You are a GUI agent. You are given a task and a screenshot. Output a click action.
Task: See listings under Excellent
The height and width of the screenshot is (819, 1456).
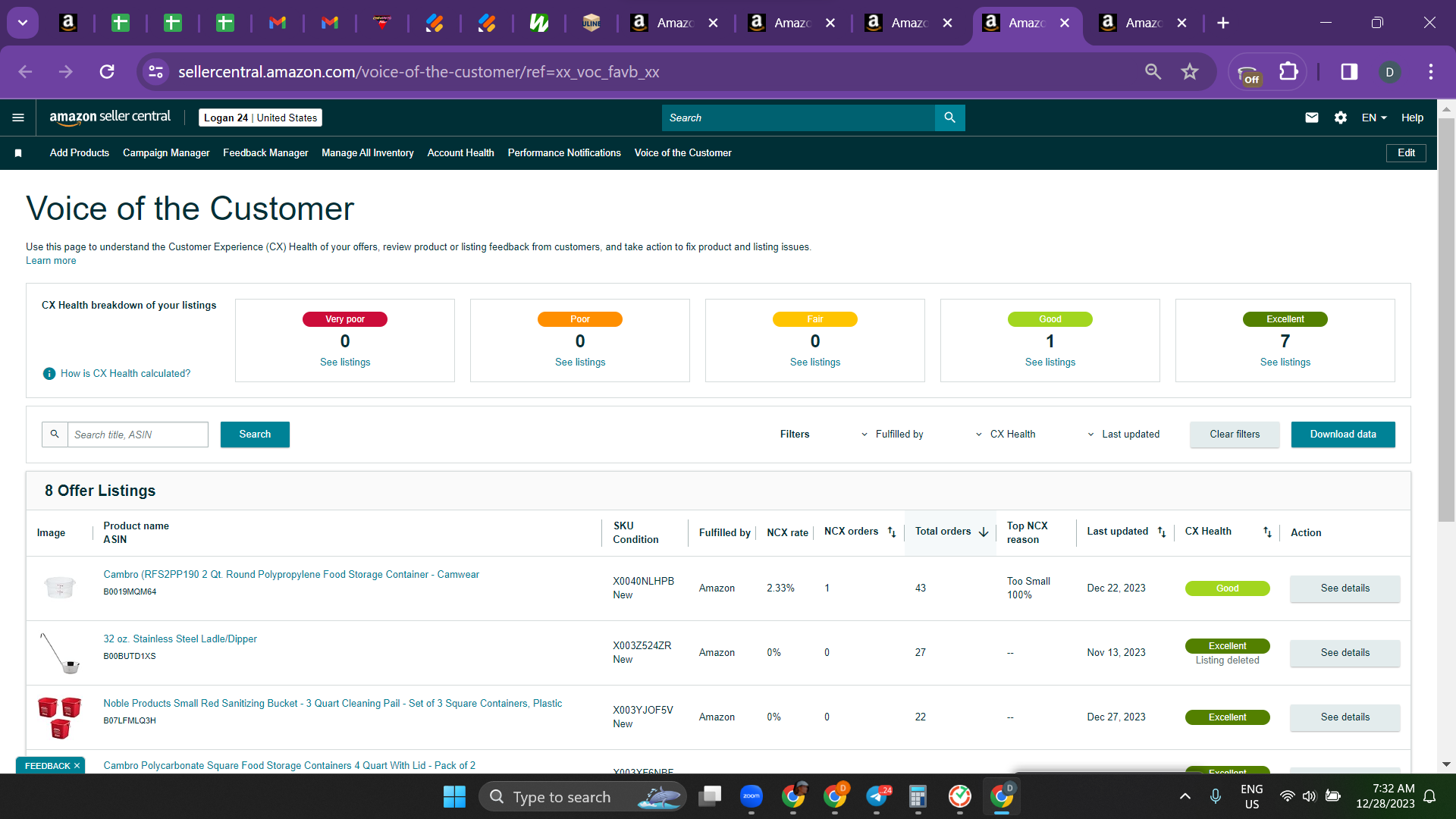pos(1285,362)
